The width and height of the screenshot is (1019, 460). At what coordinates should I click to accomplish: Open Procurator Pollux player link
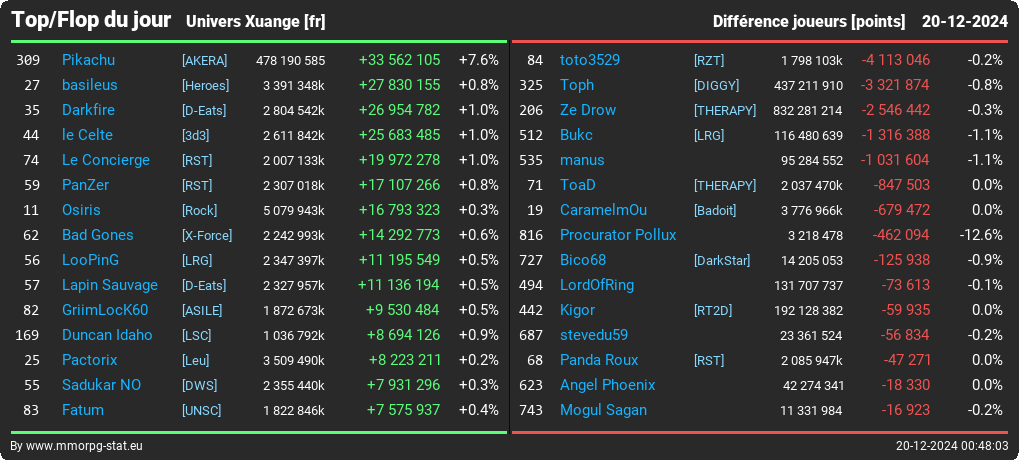point(618,235)
